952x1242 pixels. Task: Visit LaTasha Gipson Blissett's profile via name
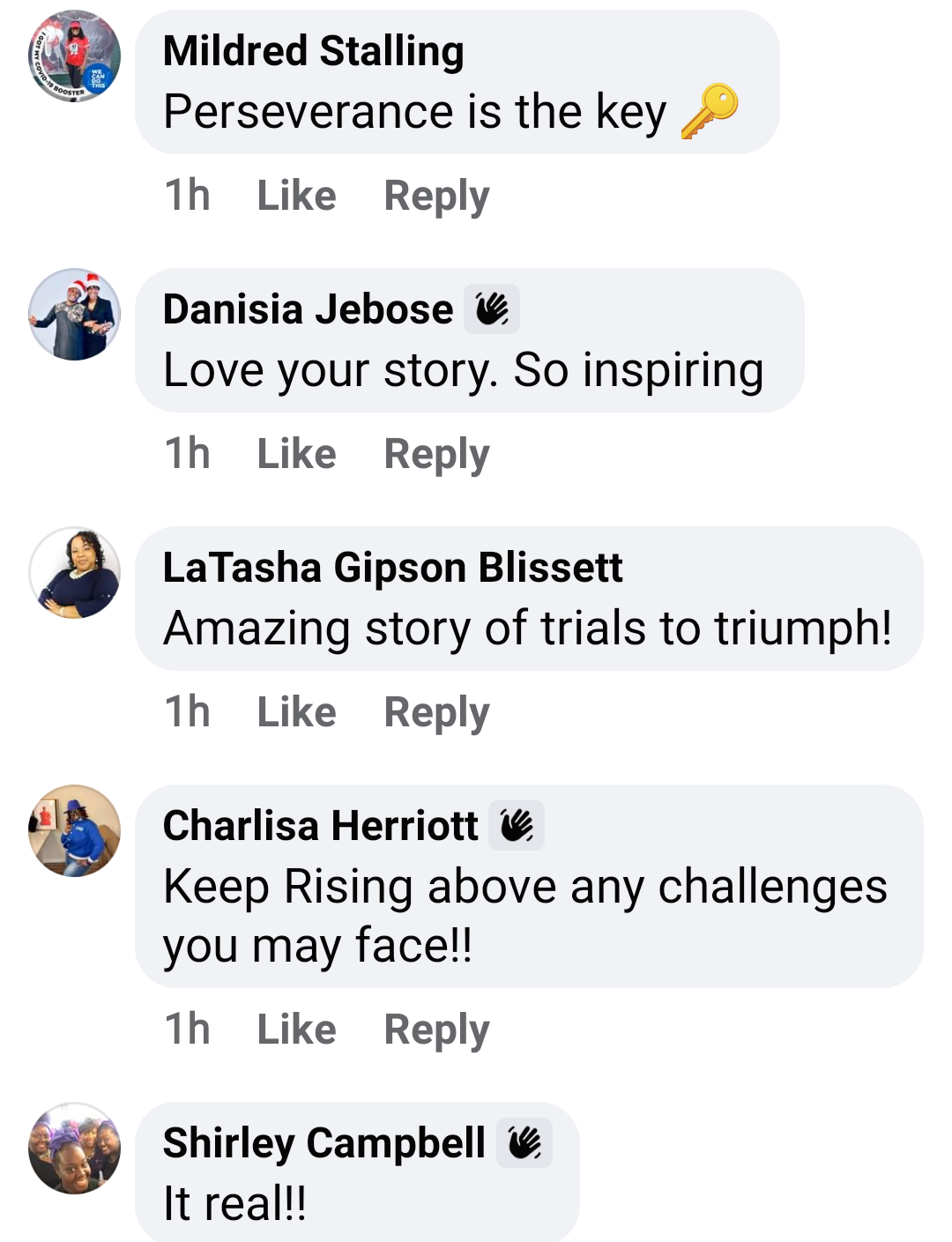392,568
